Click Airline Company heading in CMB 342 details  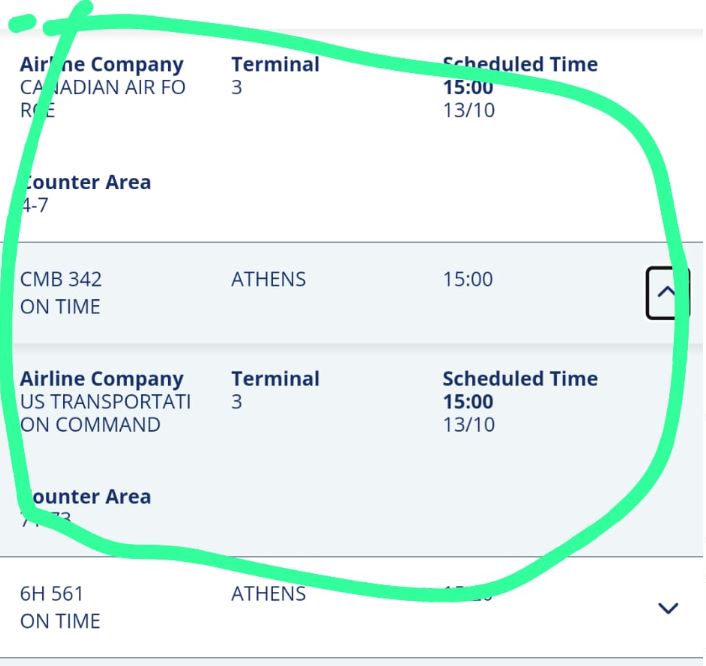pos(102,379)
